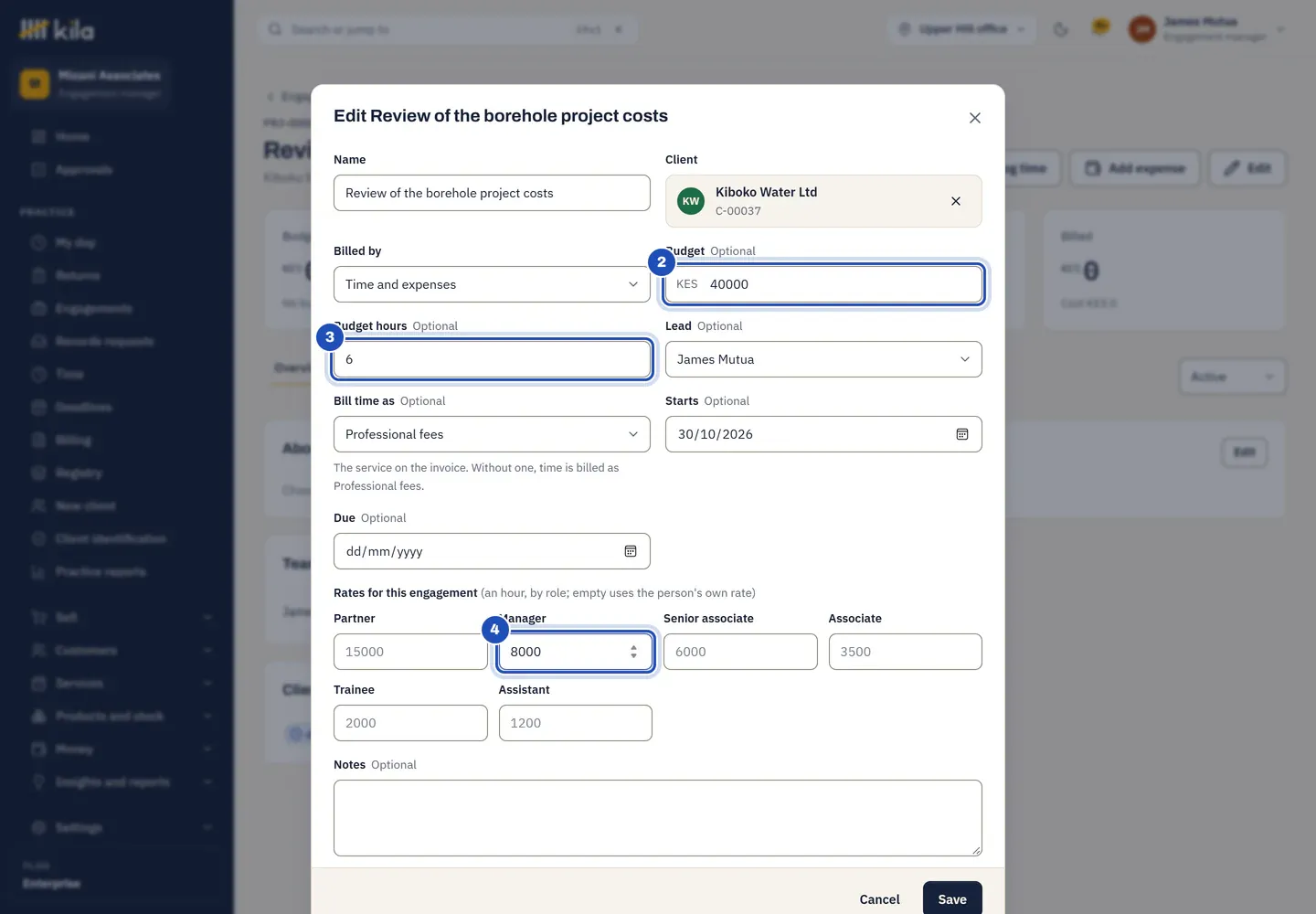Open the Bill time as dropdown
Viewport: 1316px width, 914px height.
pos(492,434)
